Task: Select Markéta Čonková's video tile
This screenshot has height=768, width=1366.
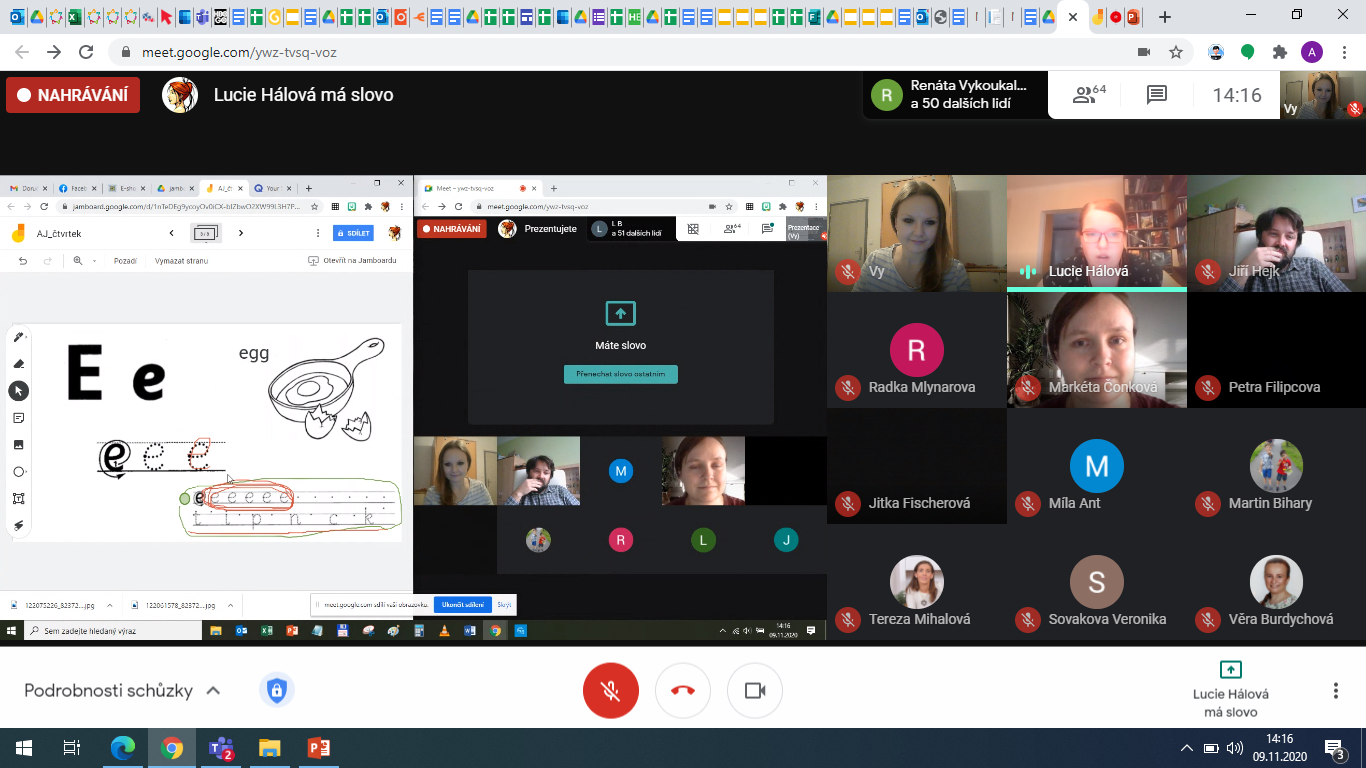Action: (x=1096, y=350)
